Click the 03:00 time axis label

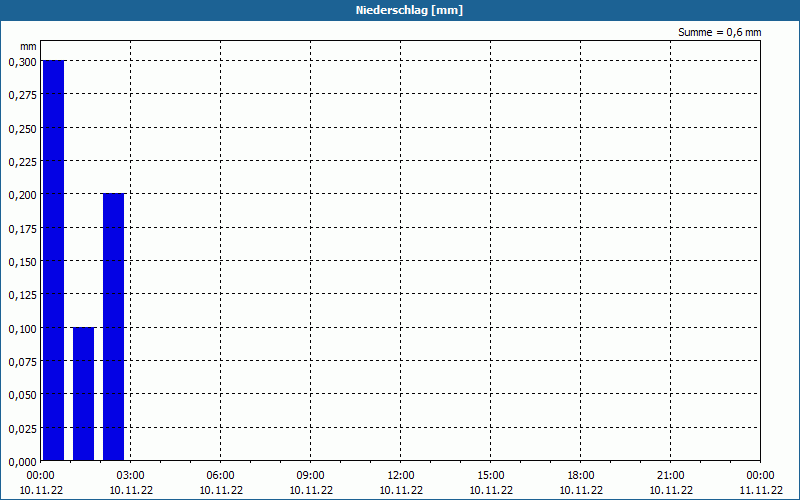(x=131, y=476)
